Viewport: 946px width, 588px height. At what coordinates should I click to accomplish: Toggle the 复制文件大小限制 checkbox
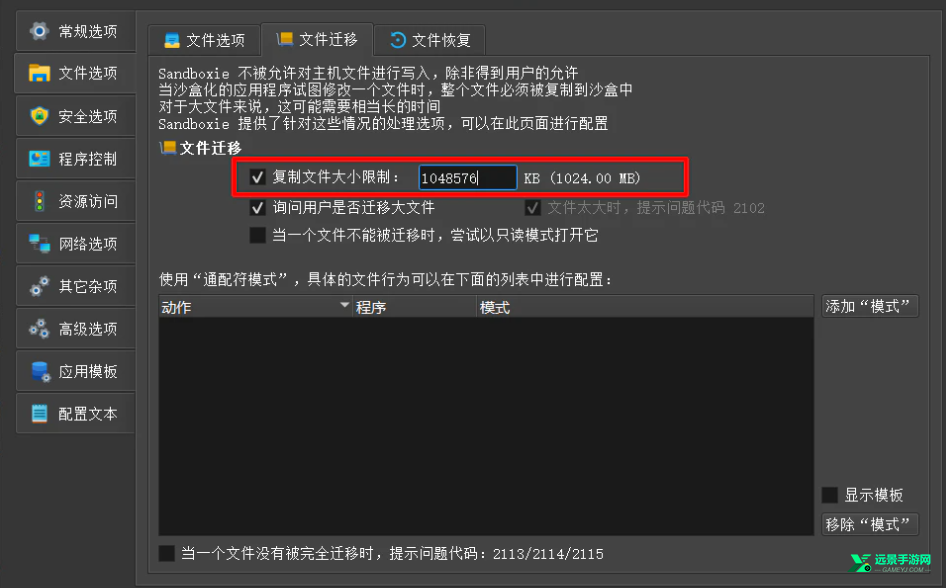click(258, 177)
